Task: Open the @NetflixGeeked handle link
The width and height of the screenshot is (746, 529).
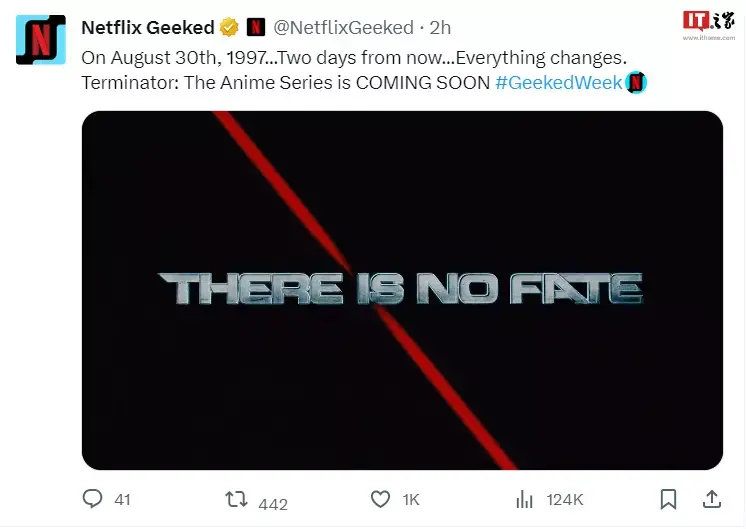Action: [343, 27]
